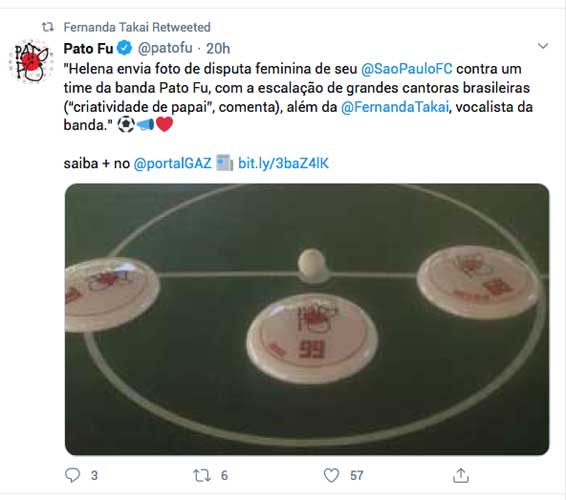The width and height of the screenshot is (566, 500).
Task: Click the blue verified badge
Action: 125,48
